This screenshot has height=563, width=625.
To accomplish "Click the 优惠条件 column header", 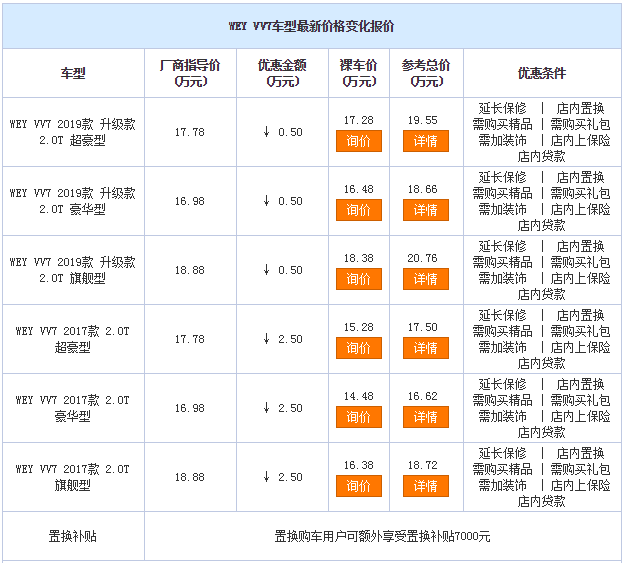I will pyautogui.click(x=542, y=73).
